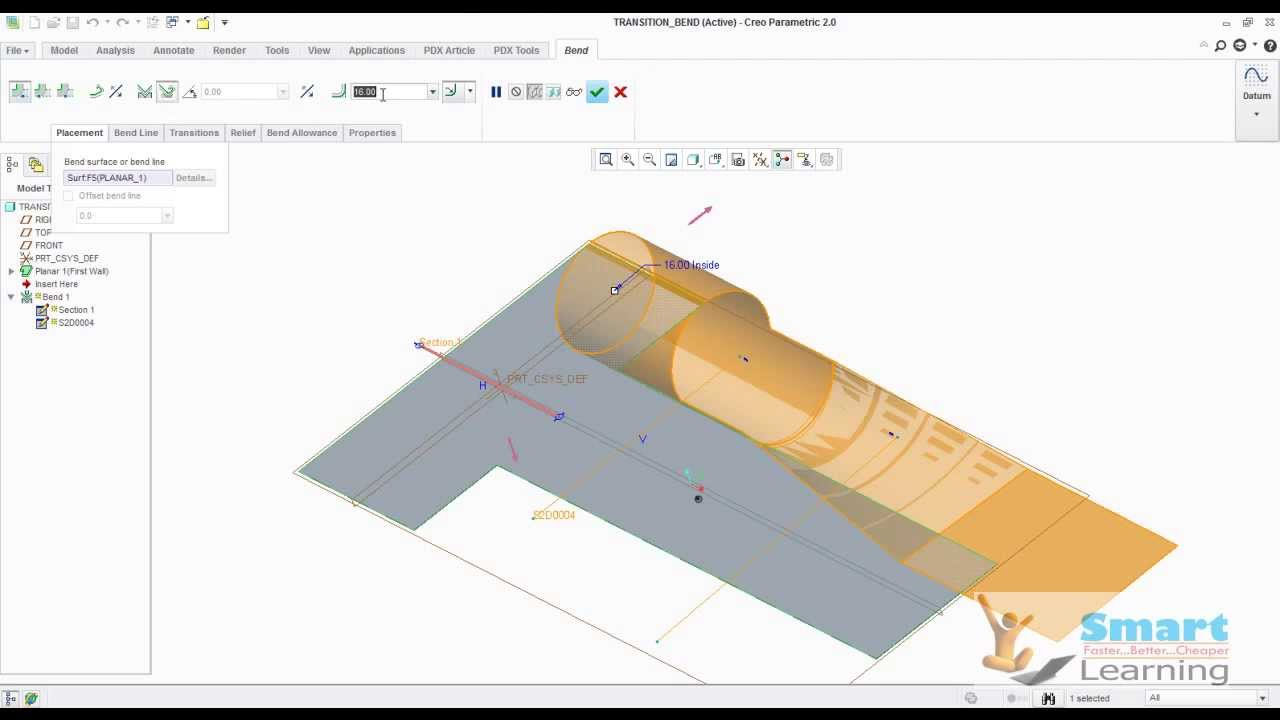Toggle annotation display icon

[x=804, y=160]
